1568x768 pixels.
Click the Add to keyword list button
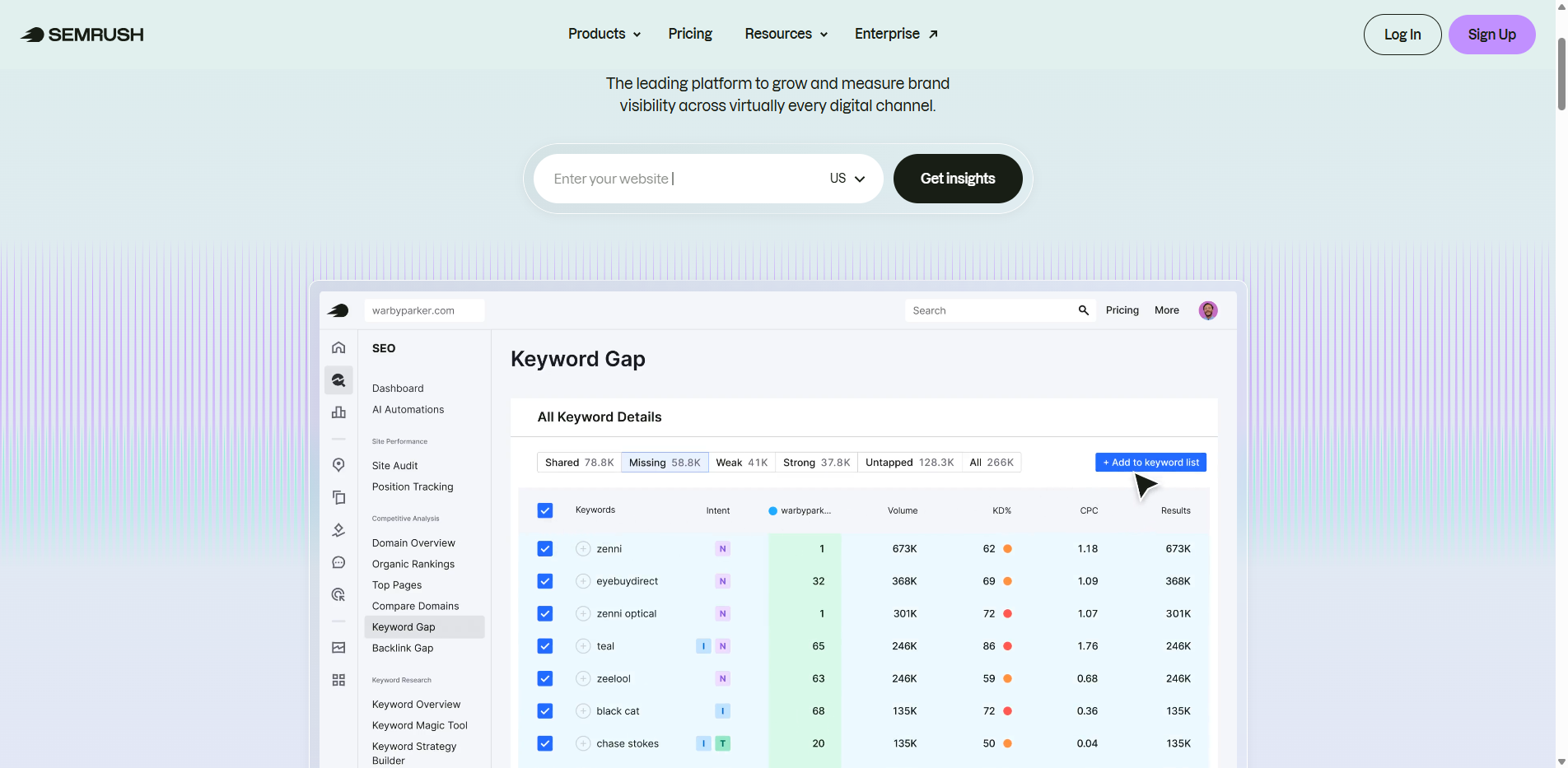(x=1150, y=462)
